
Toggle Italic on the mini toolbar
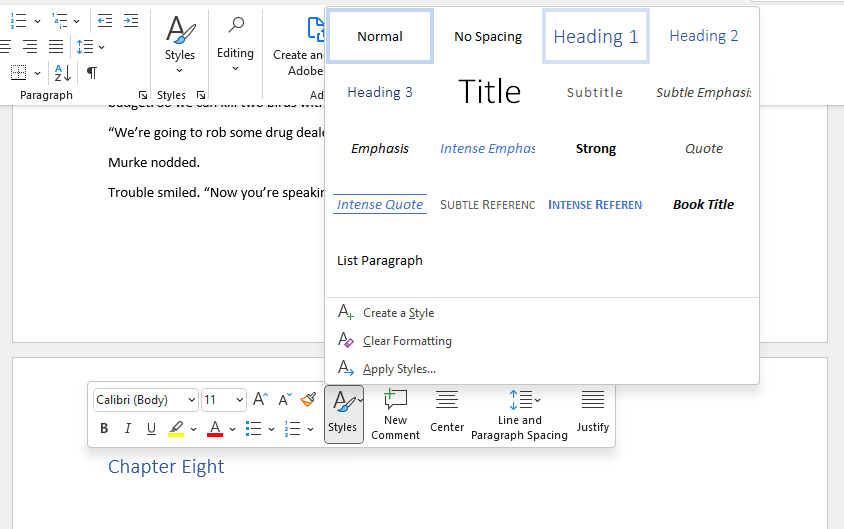[x=128, y=428]
